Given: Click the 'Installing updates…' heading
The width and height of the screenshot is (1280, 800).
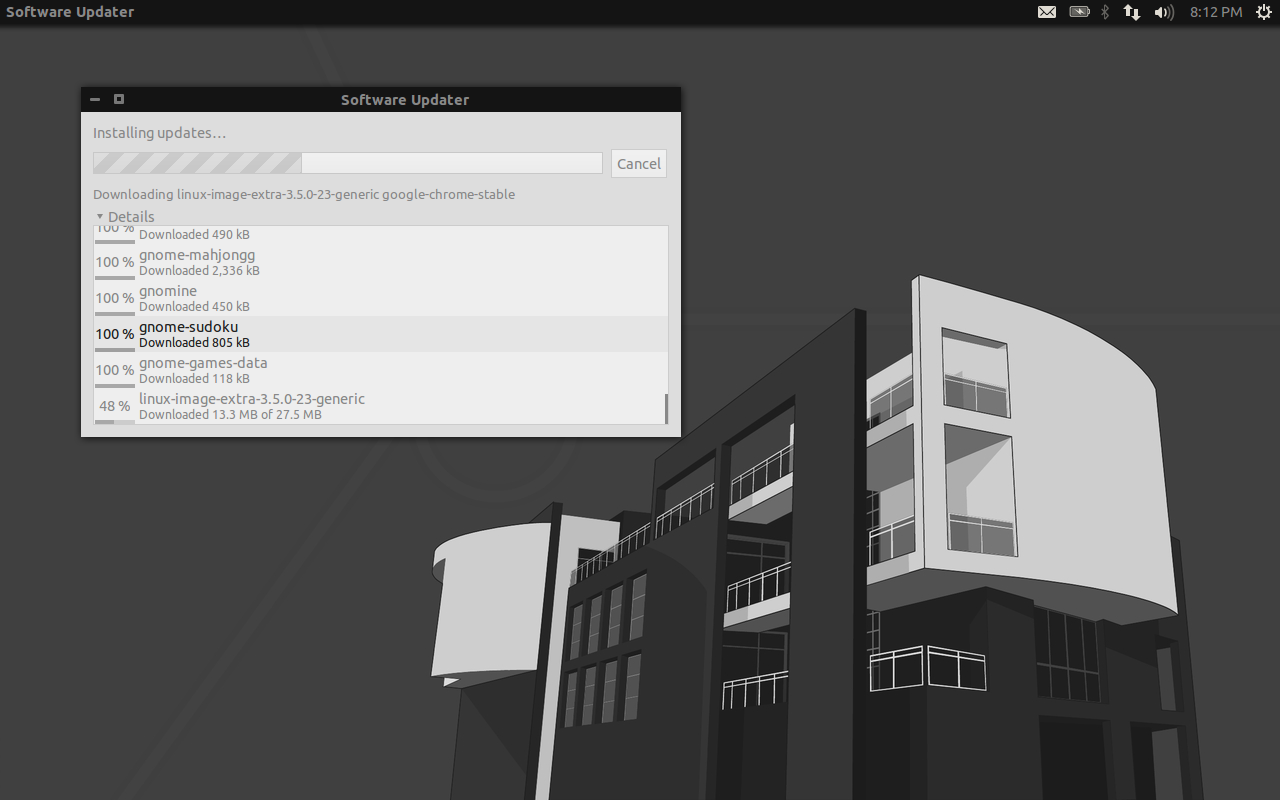Looking at the screenshot, I should tap(160, 133).
